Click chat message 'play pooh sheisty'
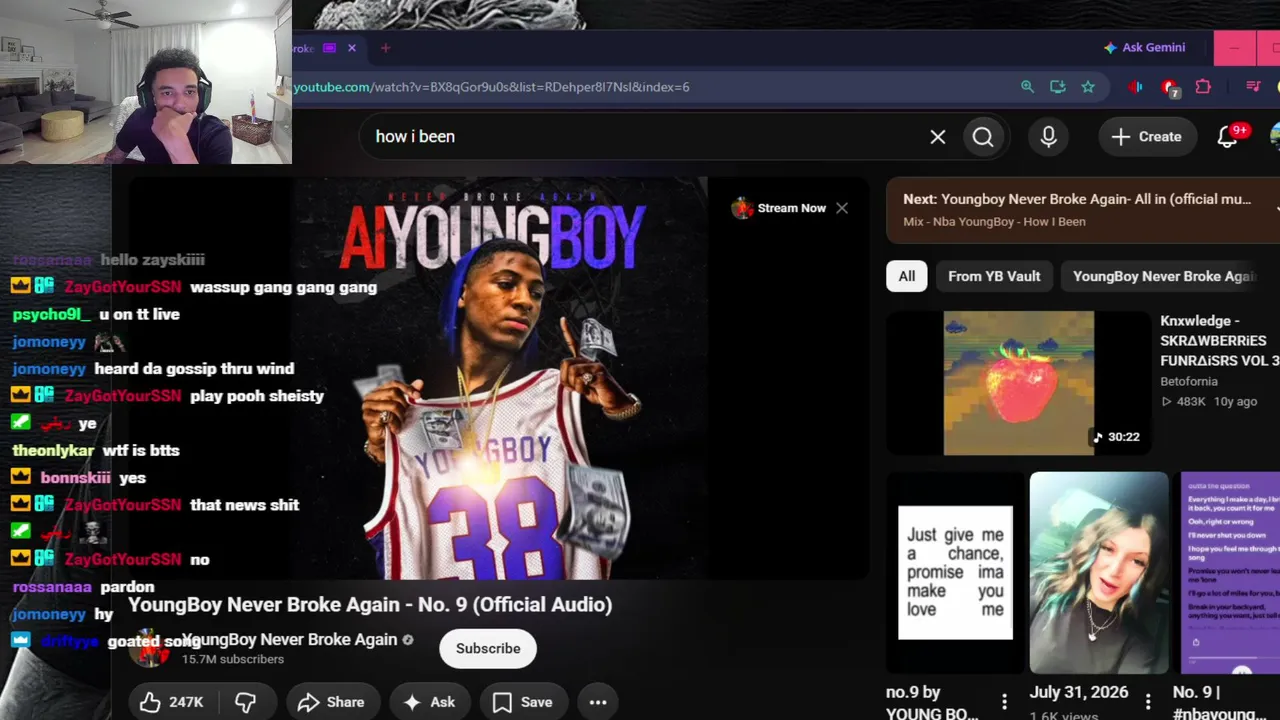The height and width of the screenshot is (720, 1280). tap(257, 396)
